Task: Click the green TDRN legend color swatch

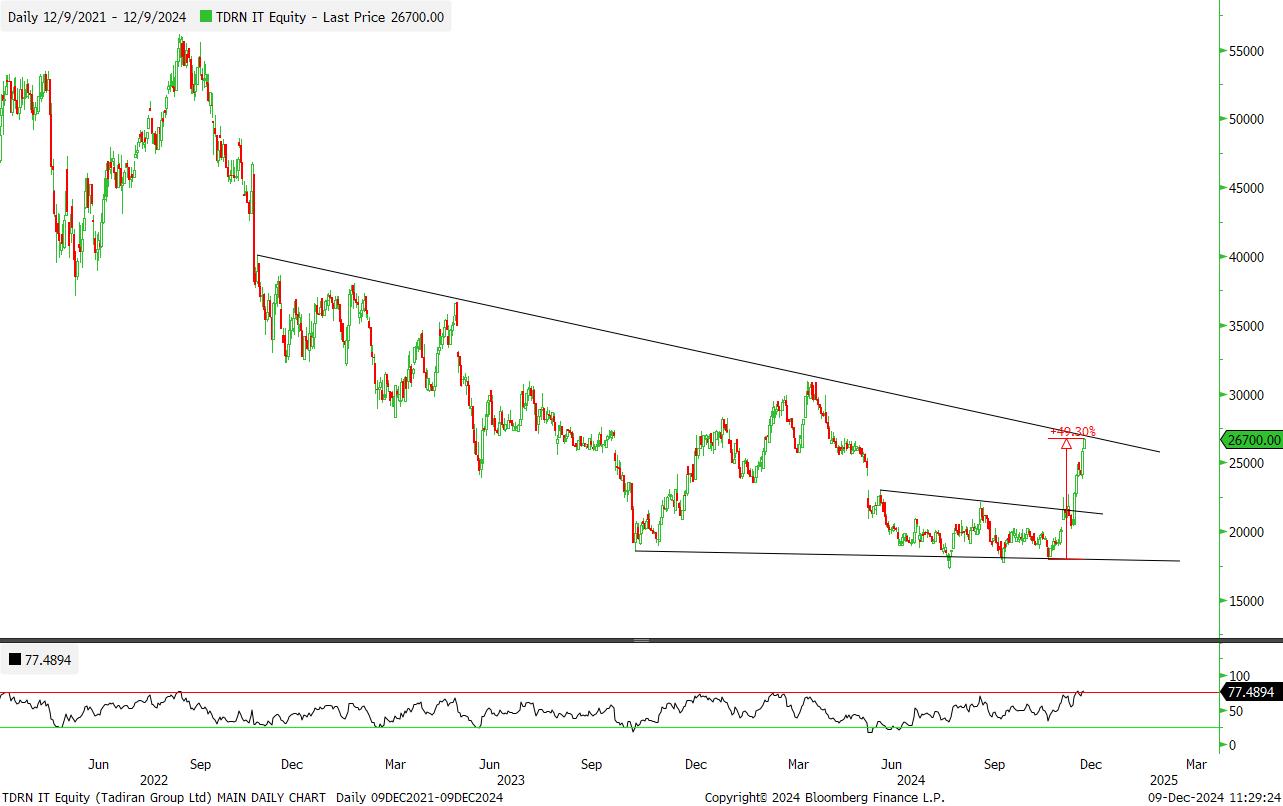Action: 206,17
